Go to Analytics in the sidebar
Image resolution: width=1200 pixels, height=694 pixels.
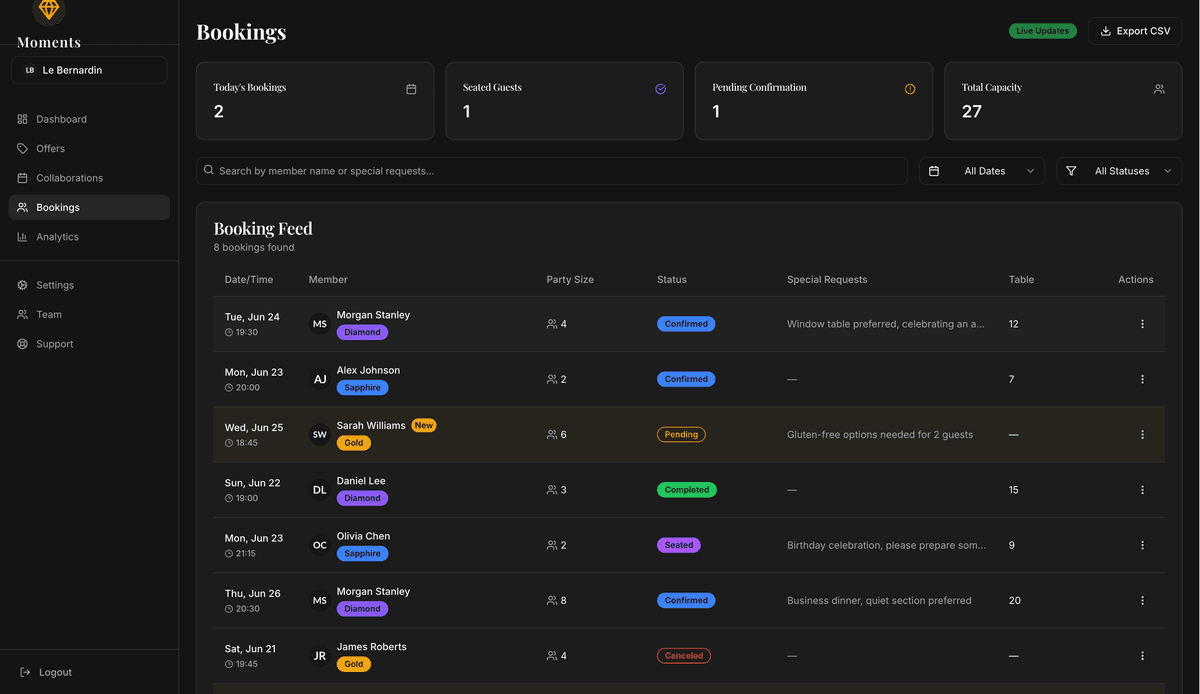57,237
